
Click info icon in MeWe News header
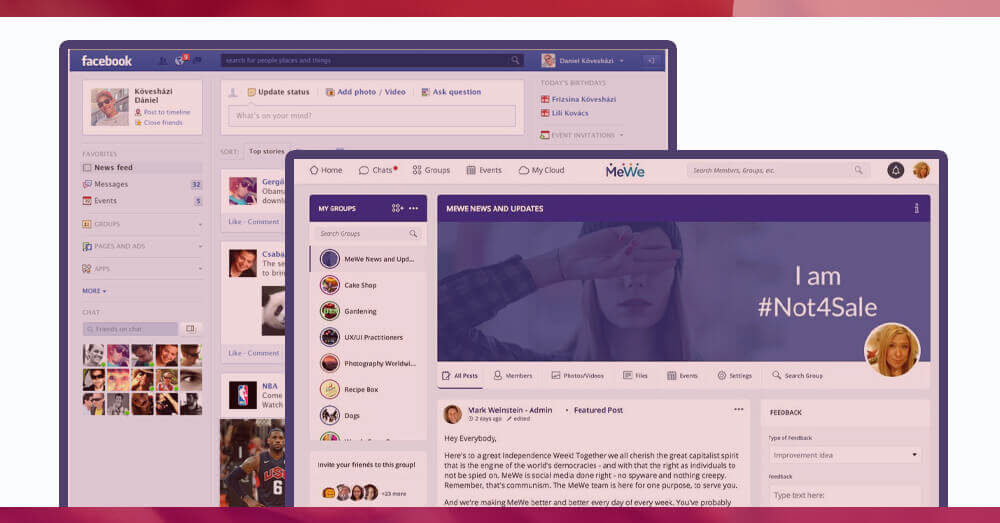click(916, 208)
